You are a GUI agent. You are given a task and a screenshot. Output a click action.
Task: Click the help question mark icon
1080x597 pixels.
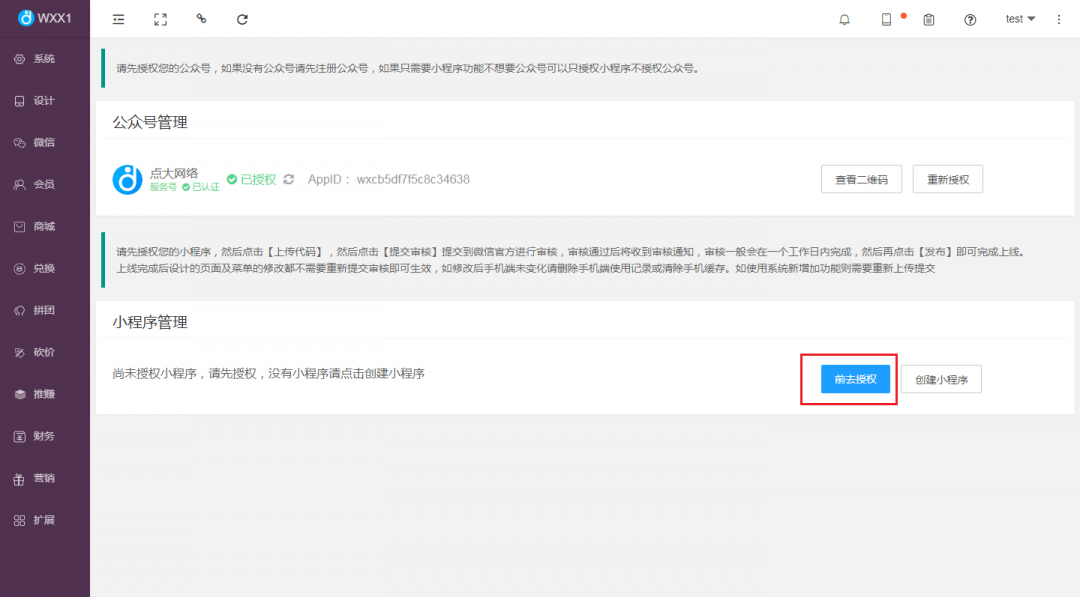pyautogui.click(x=969, y=18)
